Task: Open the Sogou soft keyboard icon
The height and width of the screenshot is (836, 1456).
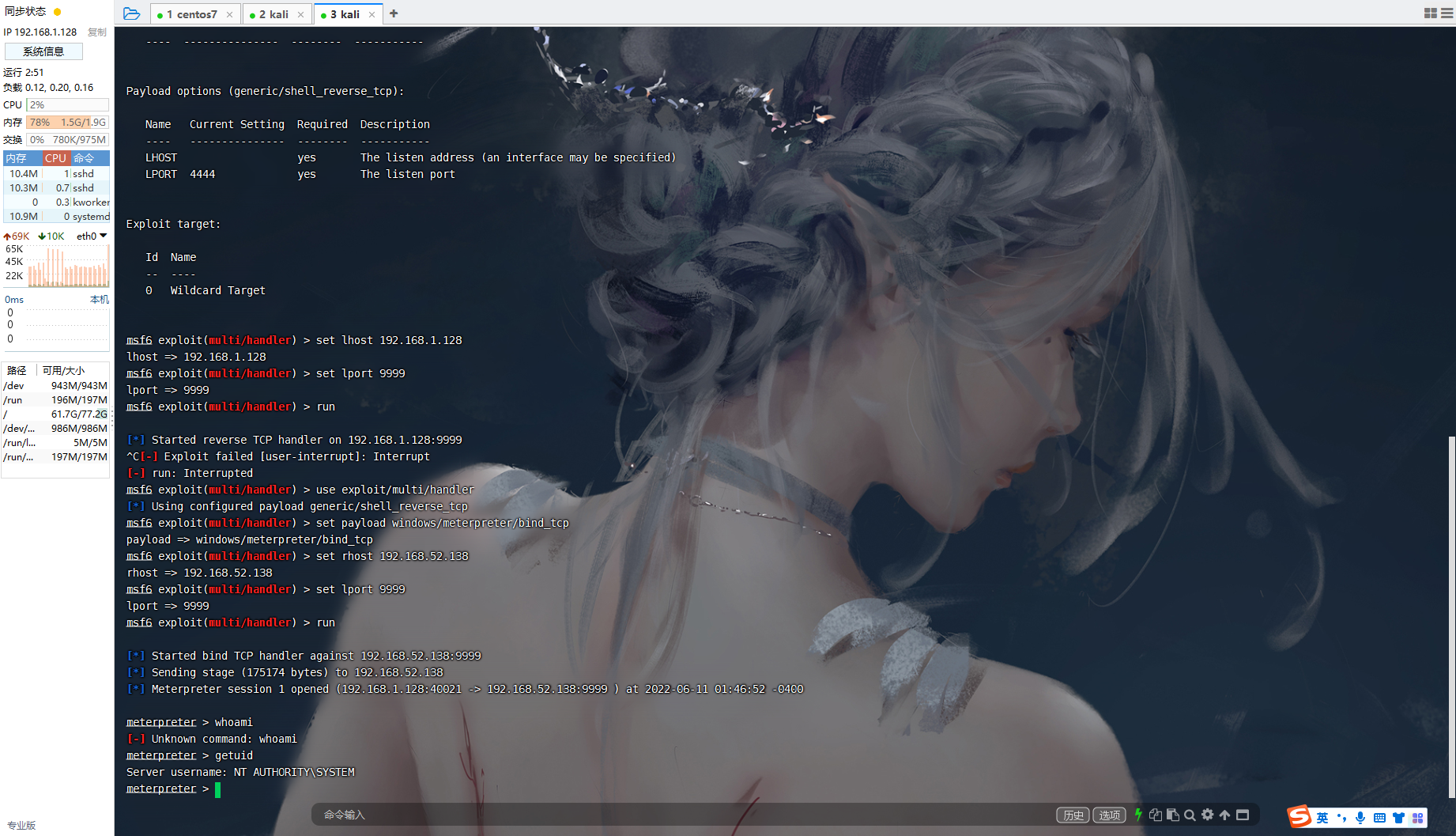Action: (x=1379, y=818)
